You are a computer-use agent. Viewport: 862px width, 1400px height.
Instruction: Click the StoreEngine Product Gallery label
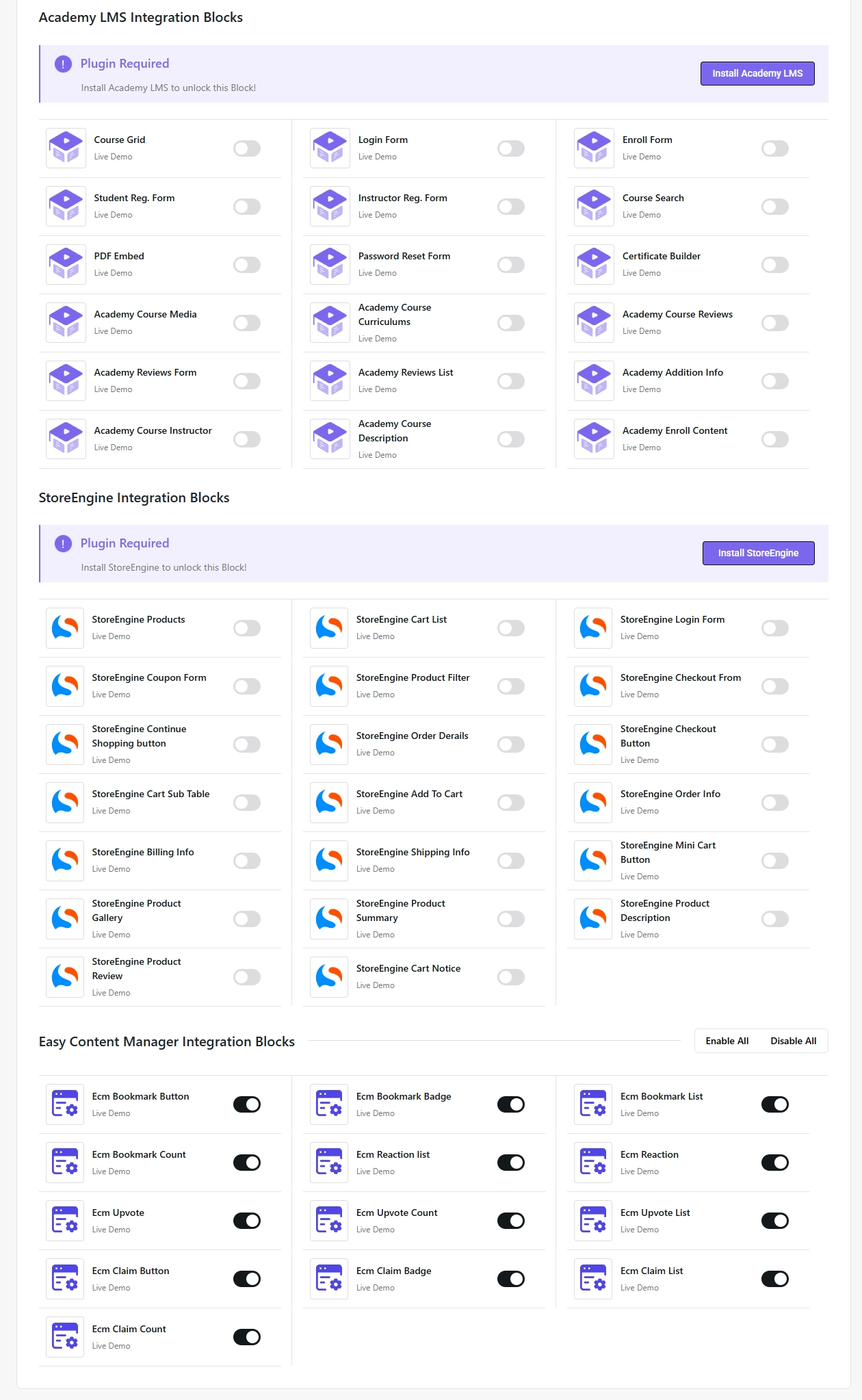pos(136,911)
